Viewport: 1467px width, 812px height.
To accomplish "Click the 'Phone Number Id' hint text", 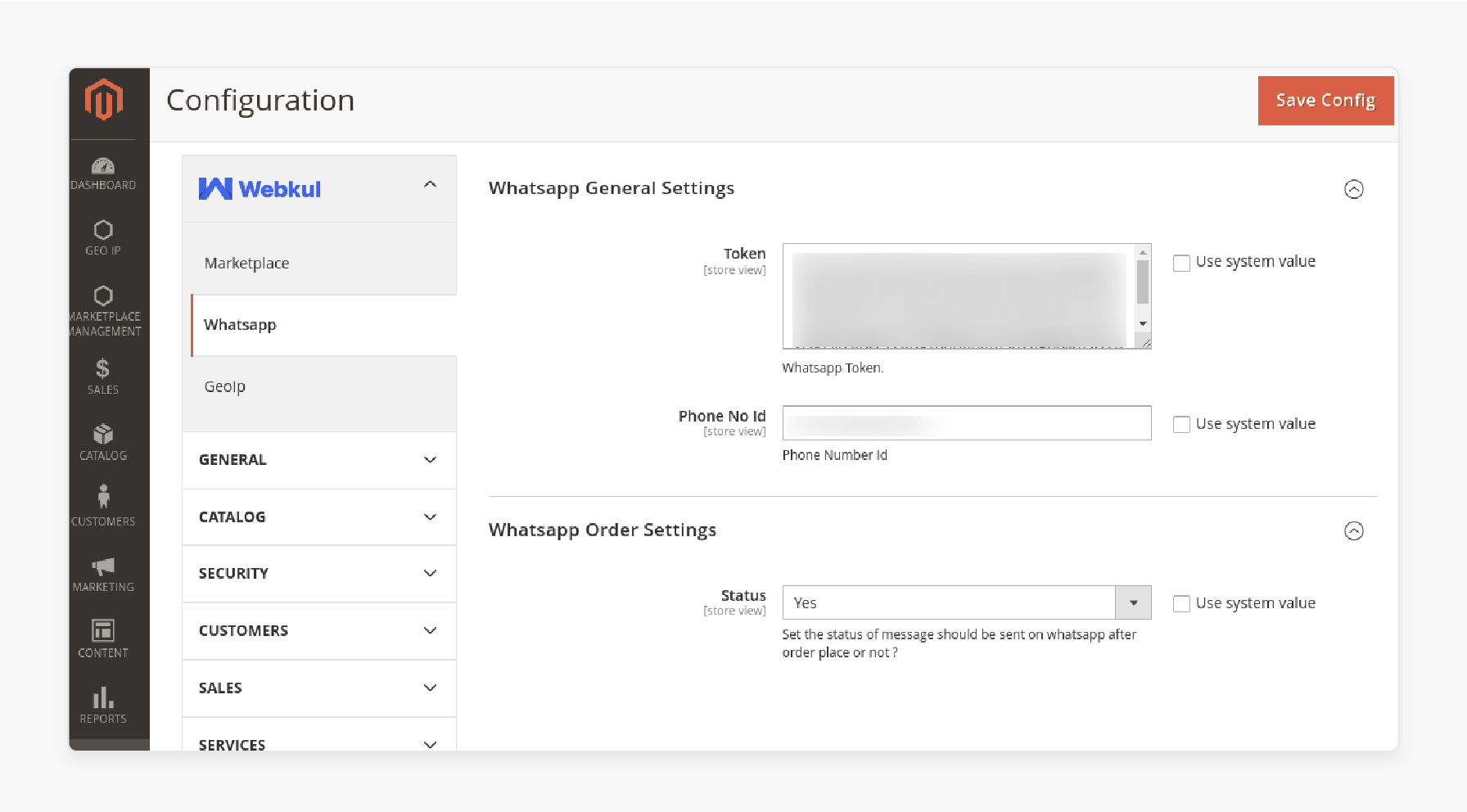I will click(834, 455).
